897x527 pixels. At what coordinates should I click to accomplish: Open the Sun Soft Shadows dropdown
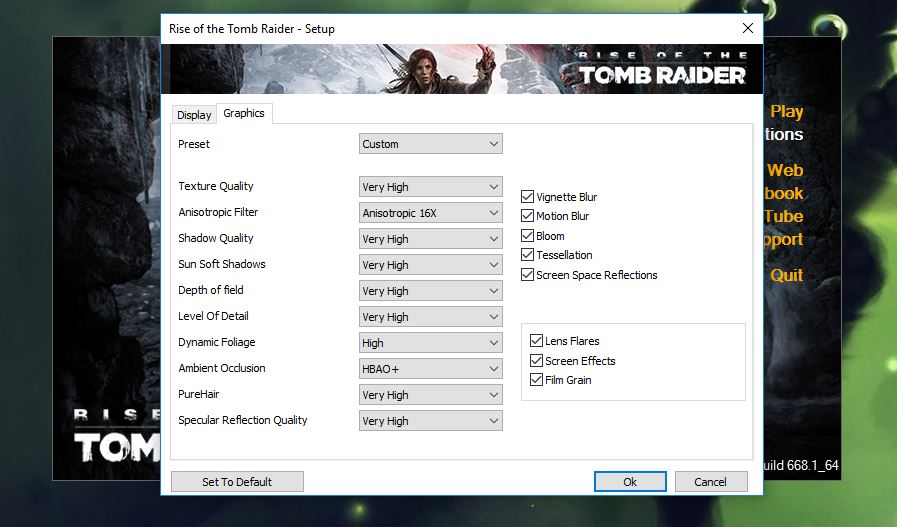point(431,265)
